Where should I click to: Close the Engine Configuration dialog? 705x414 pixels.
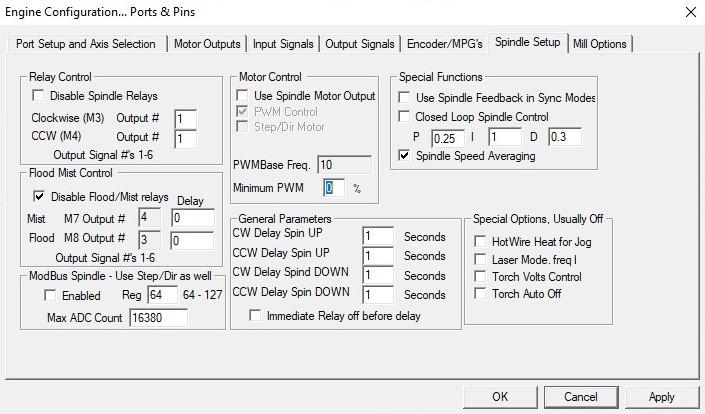pyautogui.click(x=688, y=12)
